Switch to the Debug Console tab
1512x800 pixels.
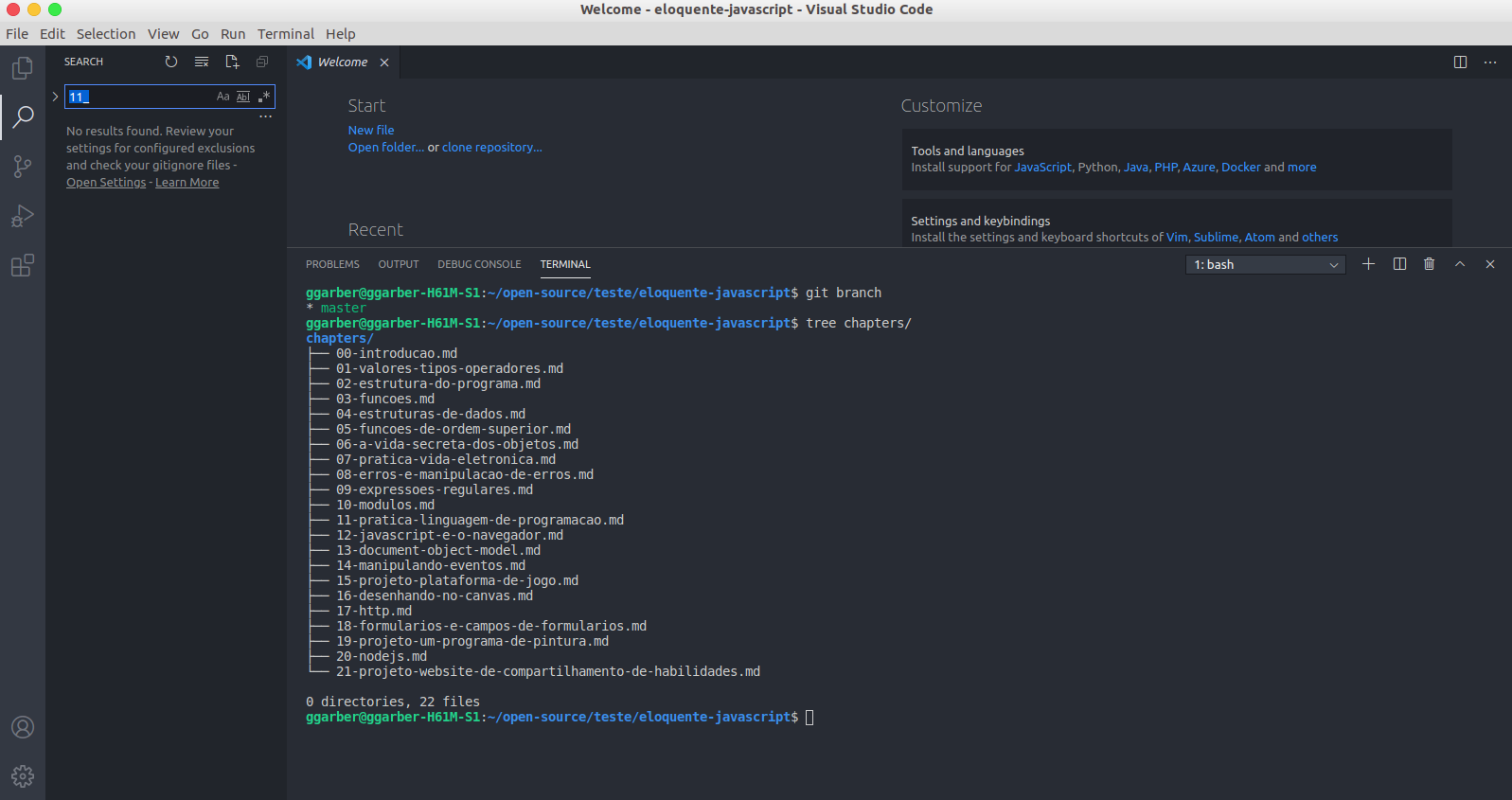[479, 264]
